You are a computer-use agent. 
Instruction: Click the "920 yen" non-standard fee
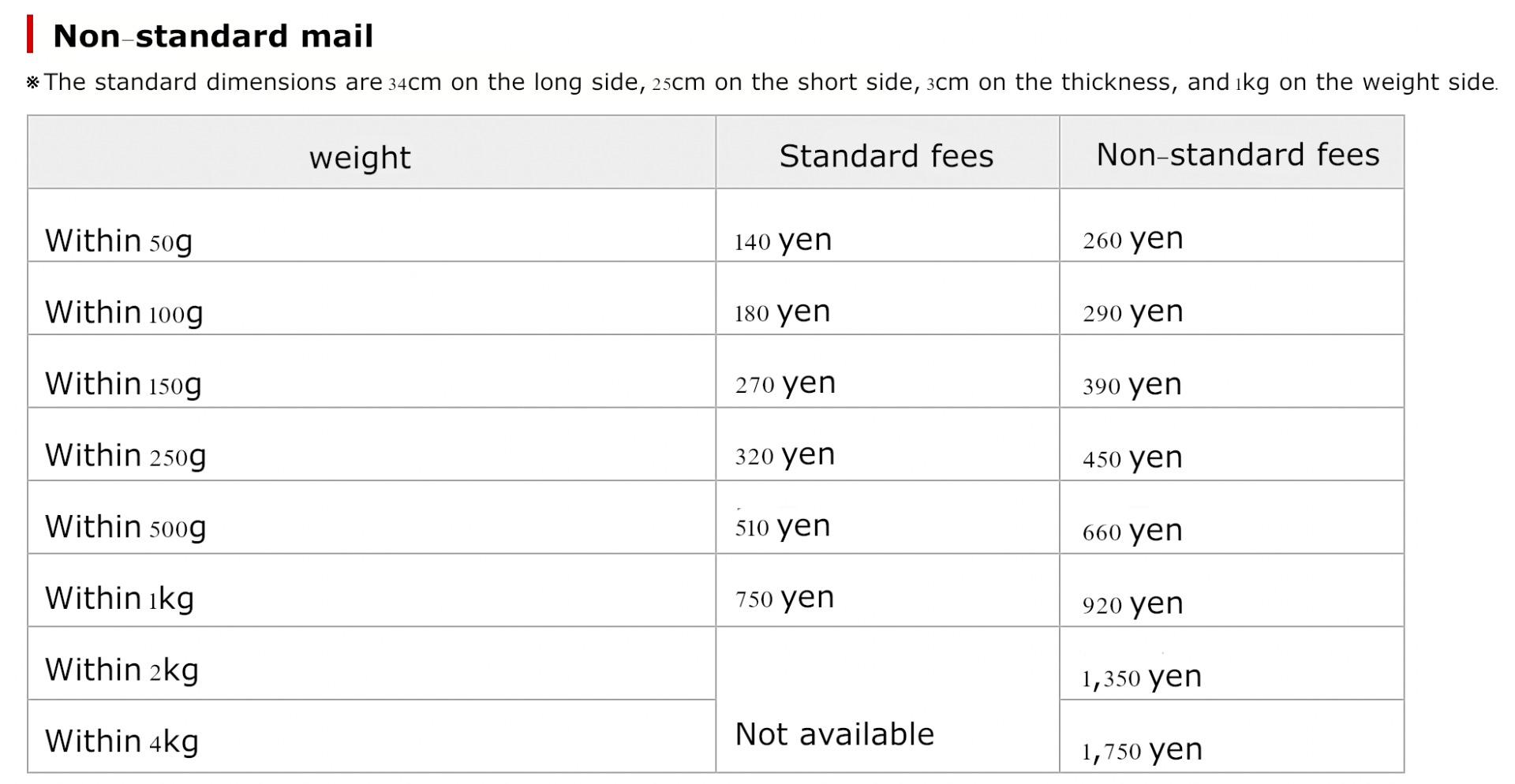(1132, 604)
